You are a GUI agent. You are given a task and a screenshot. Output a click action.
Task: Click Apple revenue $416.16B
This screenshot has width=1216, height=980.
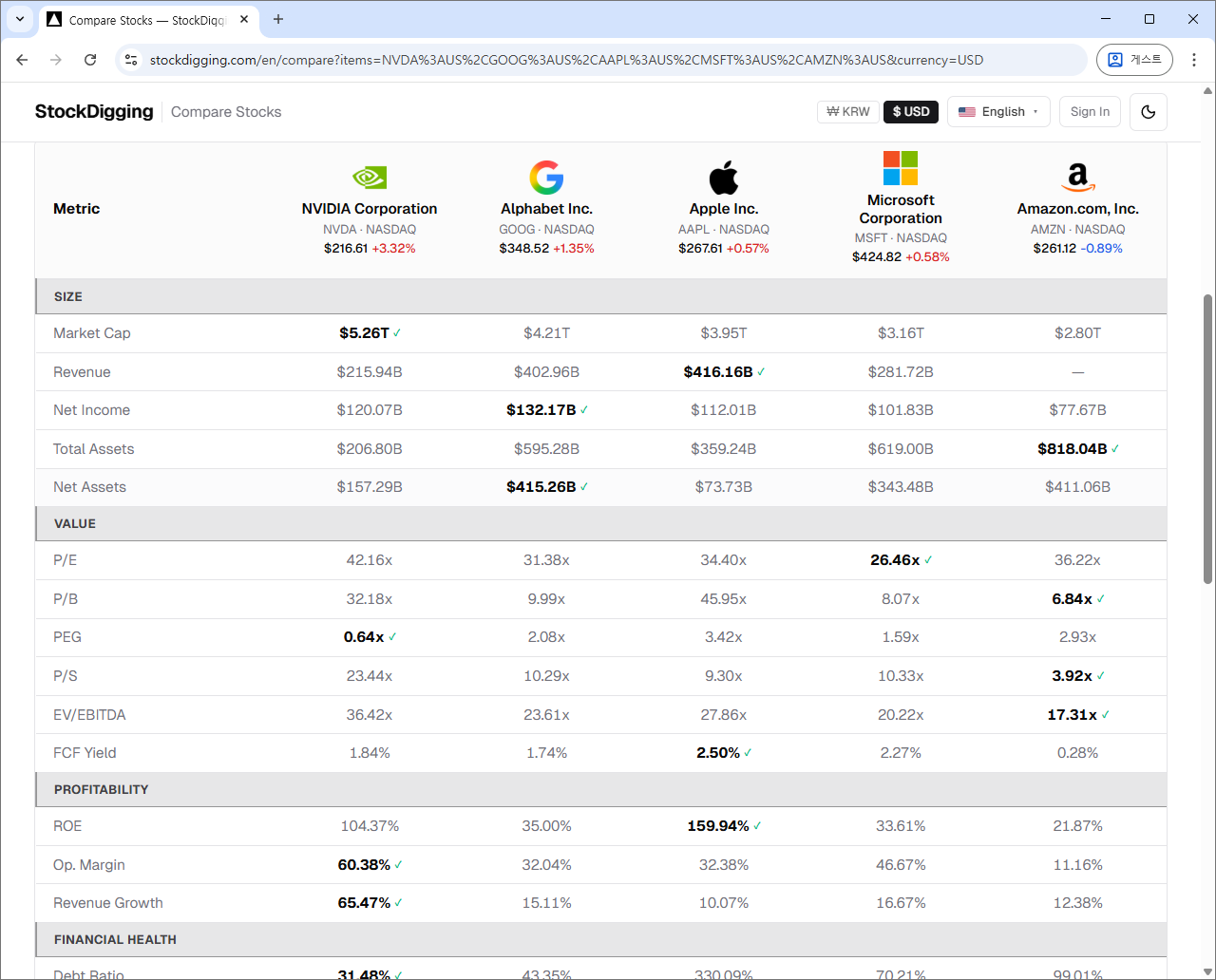pyautogui.click(x=718, y=372)
